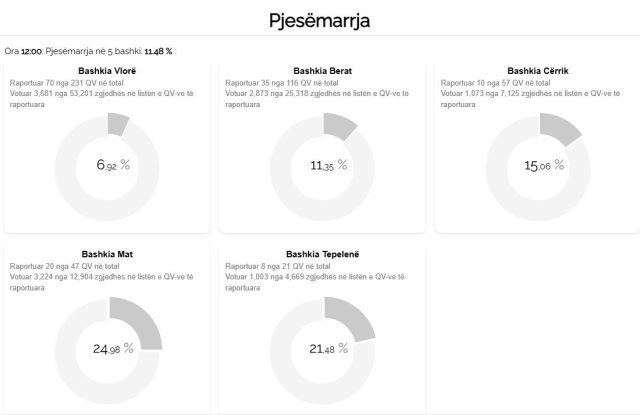The width and height of the screenshot is (640, 415).
Task: Click the Bashkia Mat card title
Action: click(106, 254)
